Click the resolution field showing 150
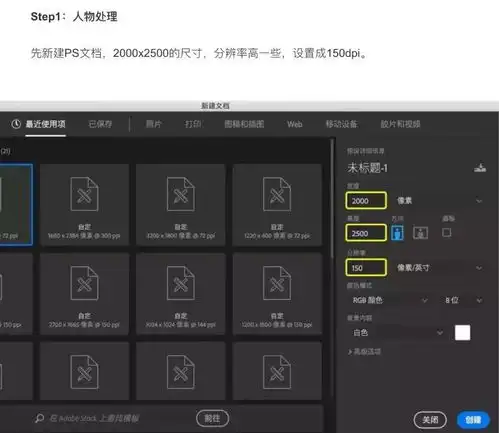Viewport: 499px width, 433px height. (x=366, y=268)
